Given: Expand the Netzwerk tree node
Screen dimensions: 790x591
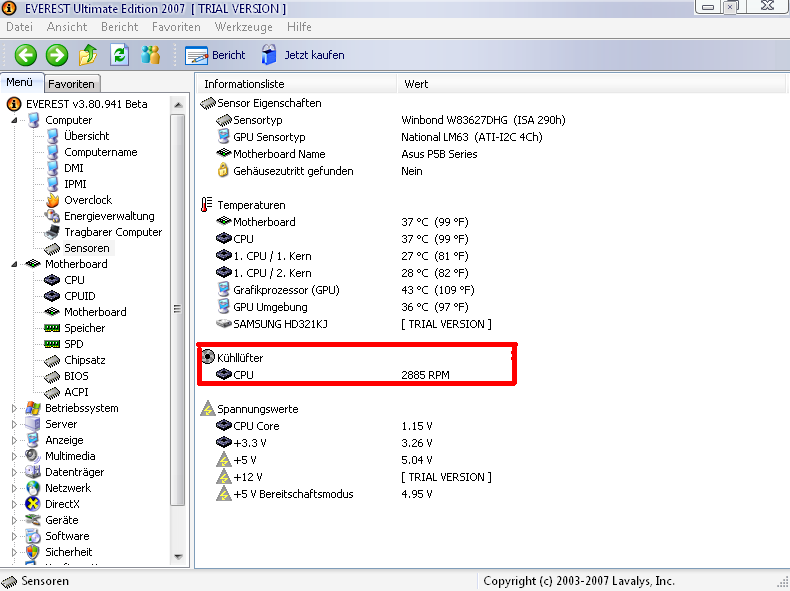Looking at the screenshot, I should (14, 488).
